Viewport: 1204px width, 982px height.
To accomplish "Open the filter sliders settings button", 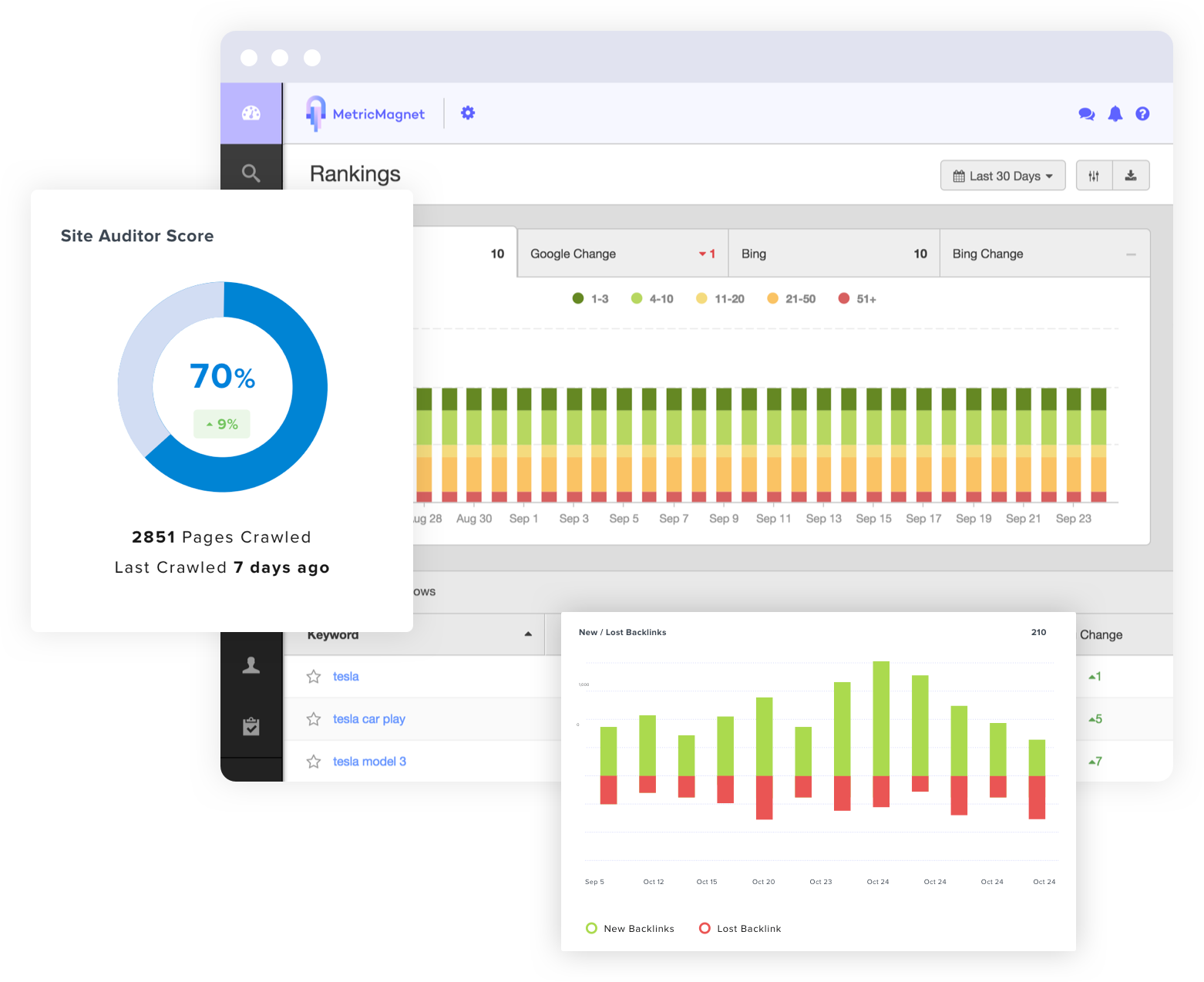I will (1094, 176).
